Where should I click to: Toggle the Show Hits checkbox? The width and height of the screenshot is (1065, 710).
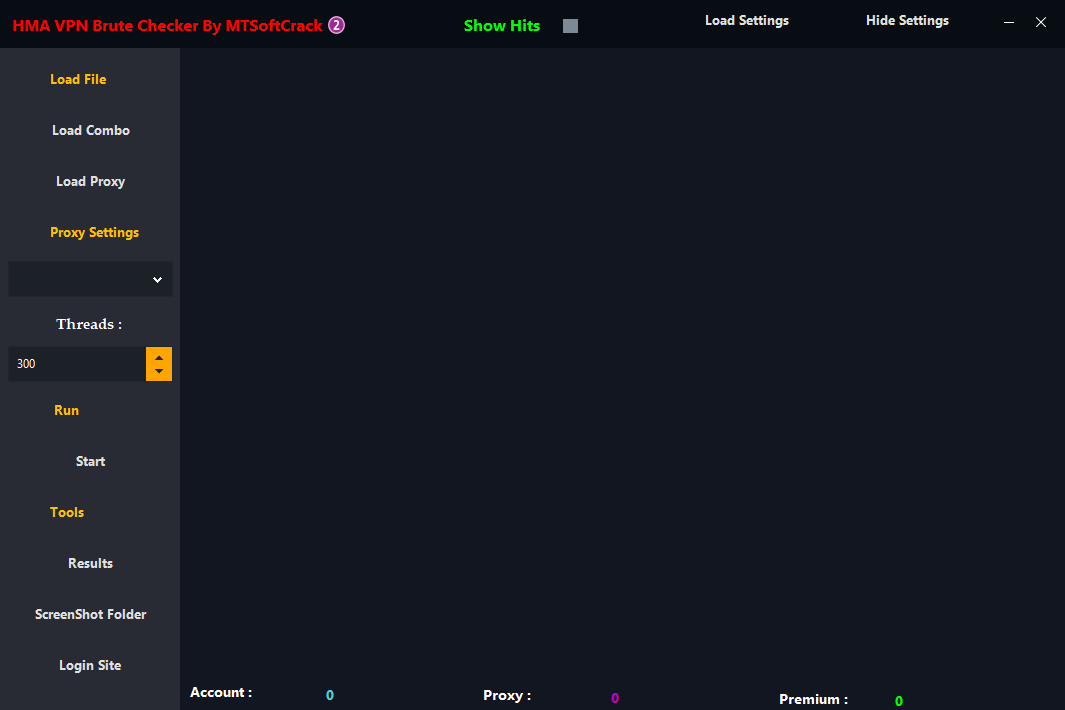point(571,26)
